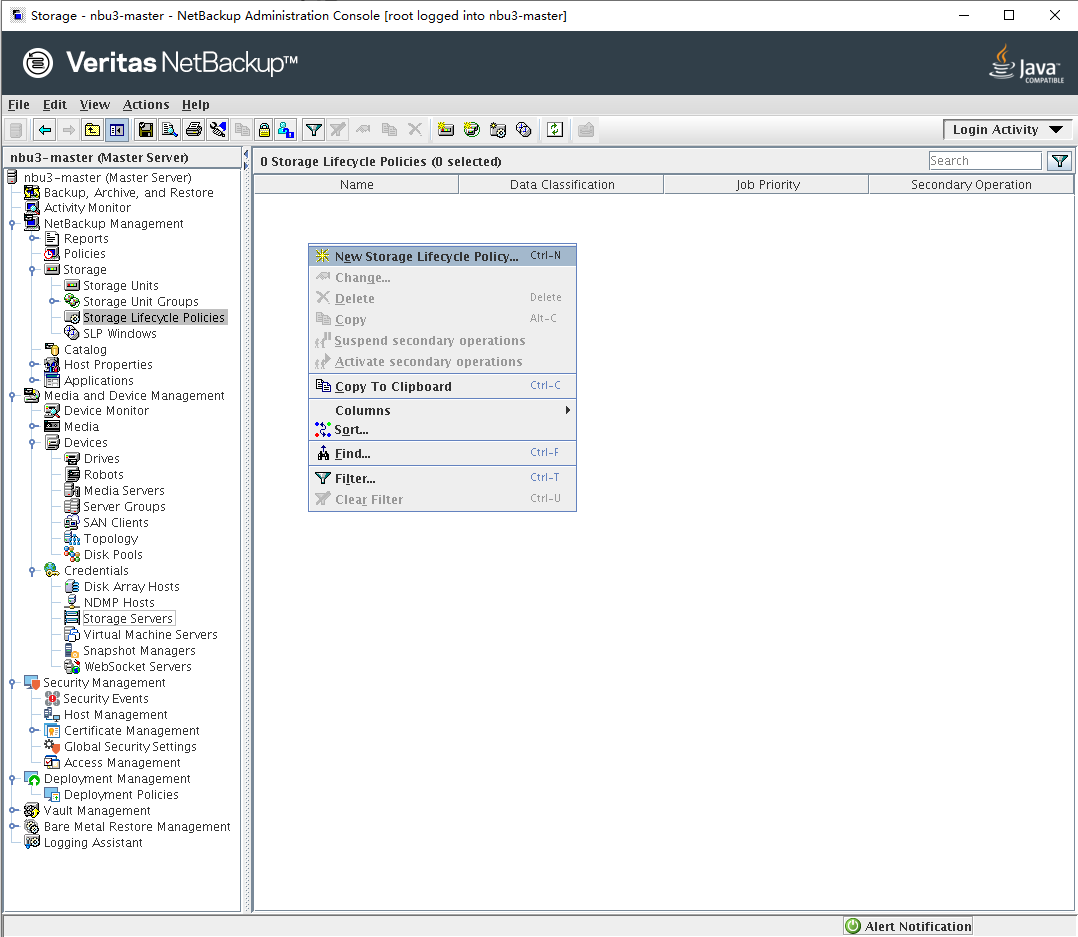Click the padlock icon in toolbar
The width and height of the screenshot is (1078, 937).
264,130
